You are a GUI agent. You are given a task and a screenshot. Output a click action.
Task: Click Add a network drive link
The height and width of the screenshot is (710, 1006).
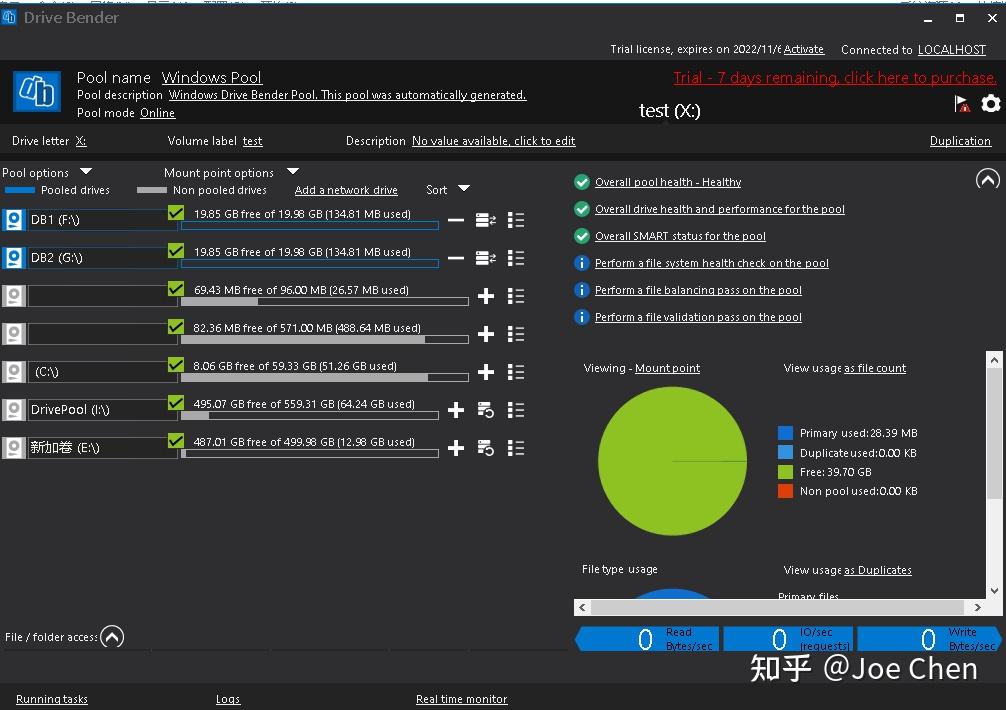(346, 190)
